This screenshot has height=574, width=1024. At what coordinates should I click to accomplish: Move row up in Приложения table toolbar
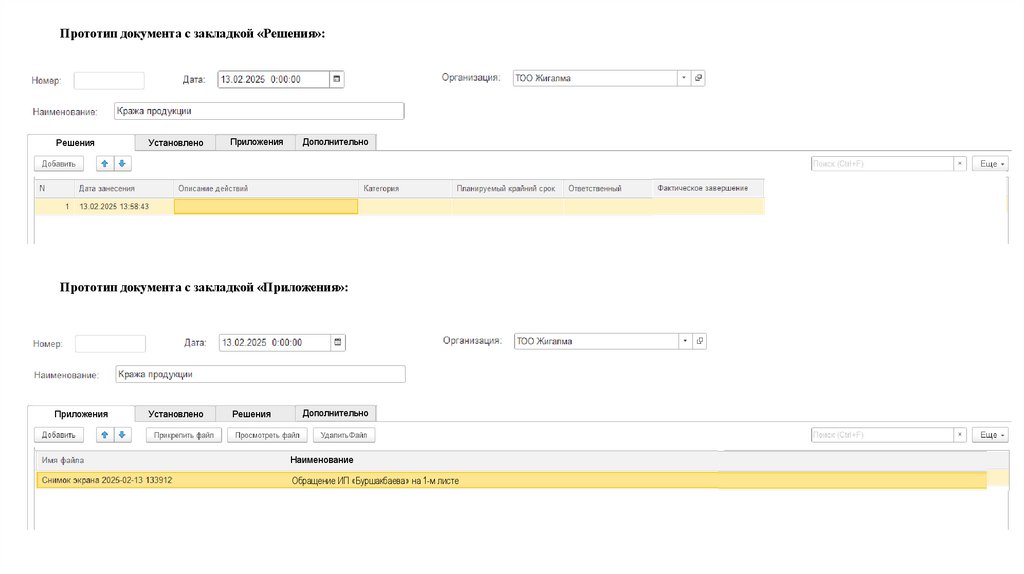pyautogui.click(x=104, y=435)
